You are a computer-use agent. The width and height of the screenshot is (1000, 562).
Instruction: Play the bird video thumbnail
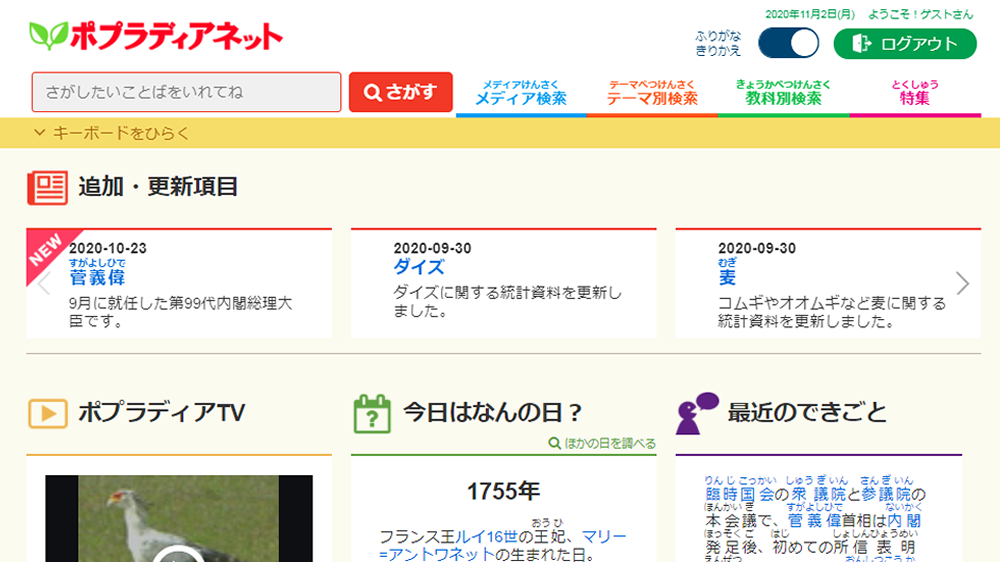coord(179,518)
